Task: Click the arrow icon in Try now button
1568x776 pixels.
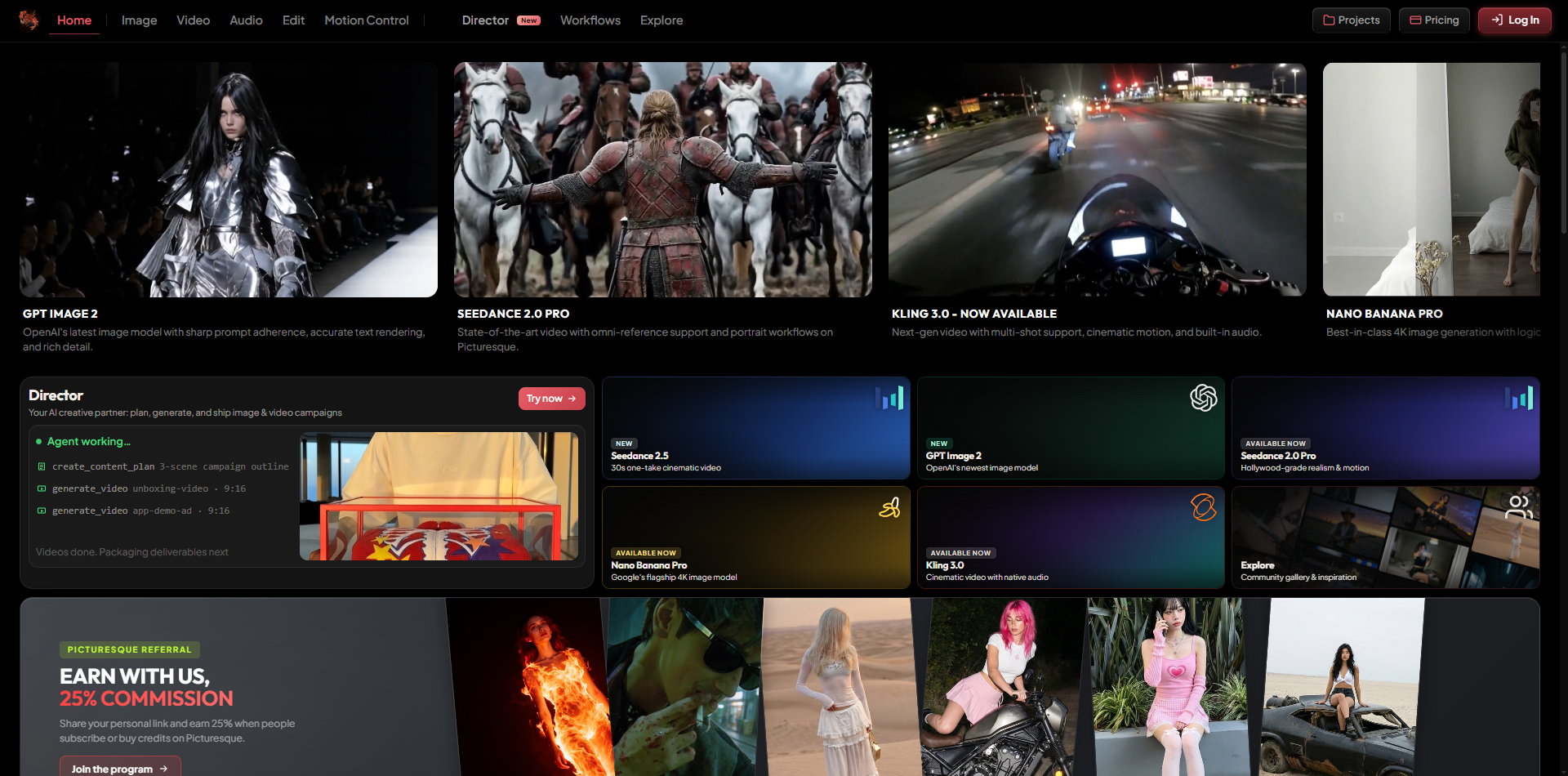Action: tap(572, 399)
